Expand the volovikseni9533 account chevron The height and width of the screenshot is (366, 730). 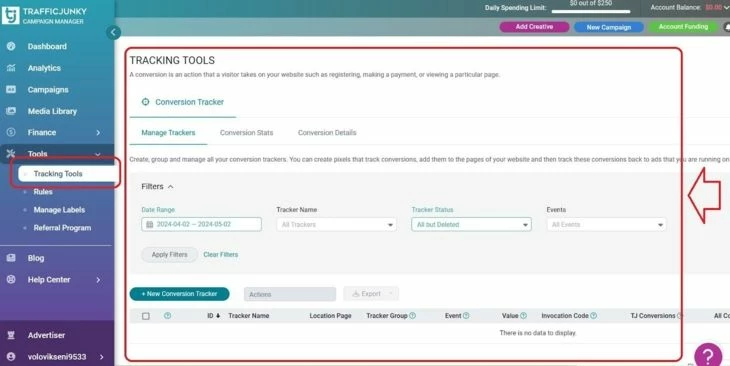[x=101, y=357]
